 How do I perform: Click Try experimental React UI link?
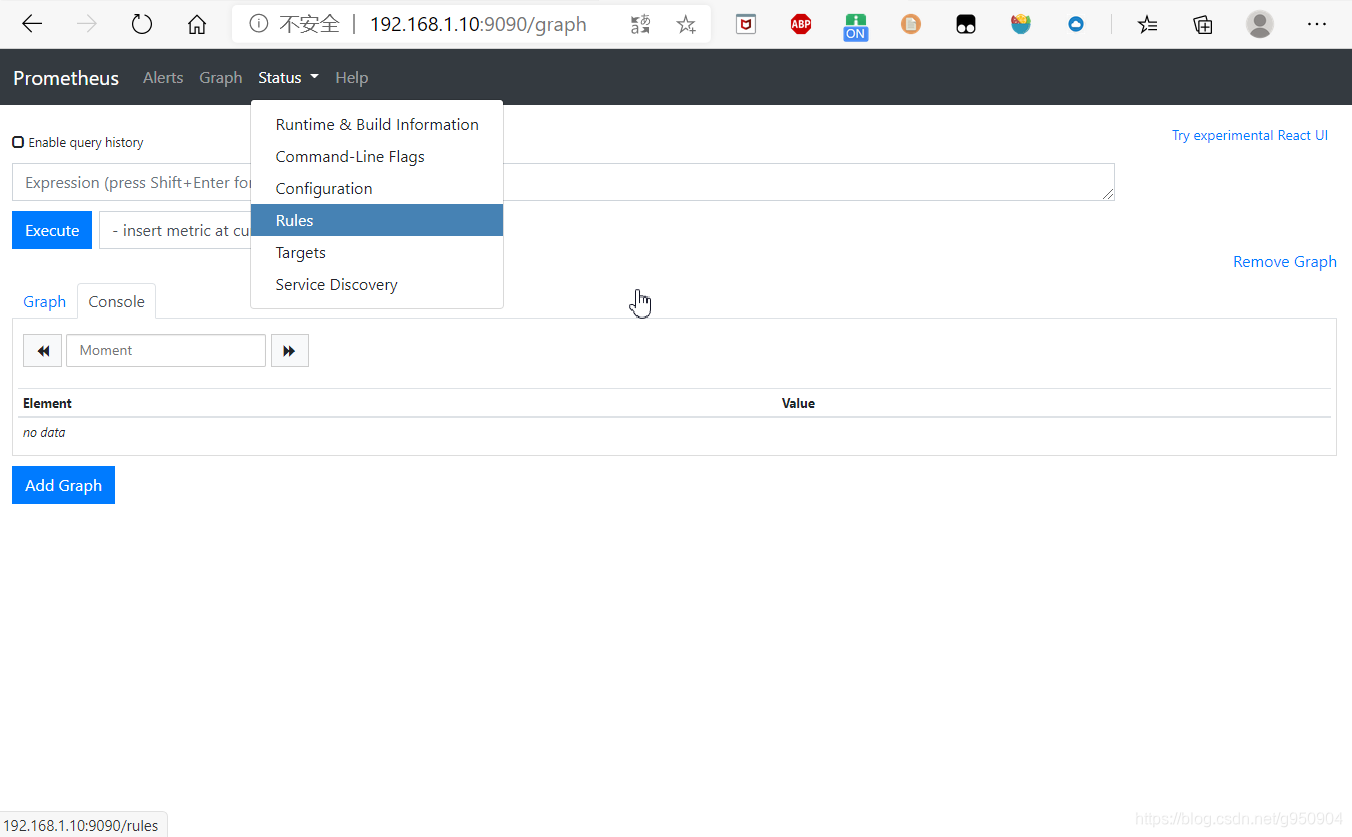tap(1250, 135)
